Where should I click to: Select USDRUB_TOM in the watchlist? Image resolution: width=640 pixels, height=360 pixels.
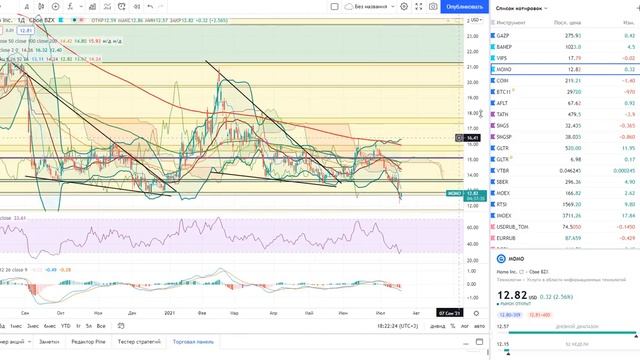click(565, 227)
